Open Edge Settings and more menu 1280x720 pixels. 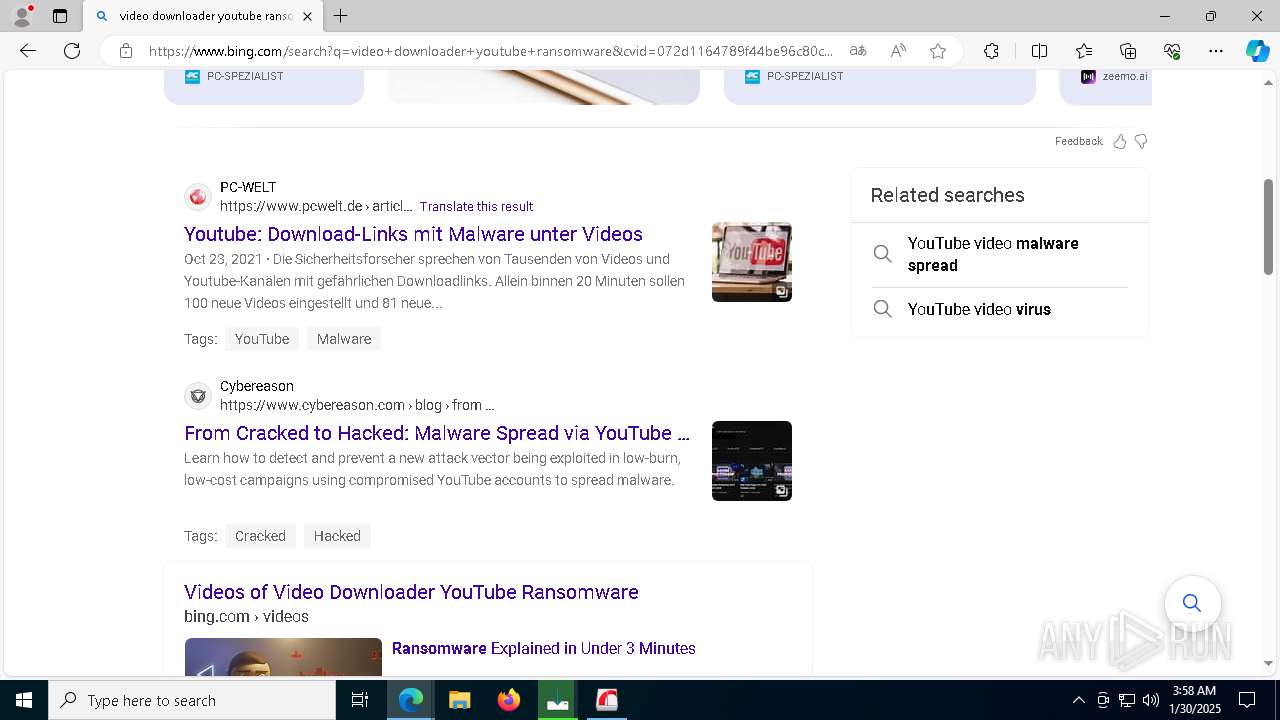coord(1216,51)
